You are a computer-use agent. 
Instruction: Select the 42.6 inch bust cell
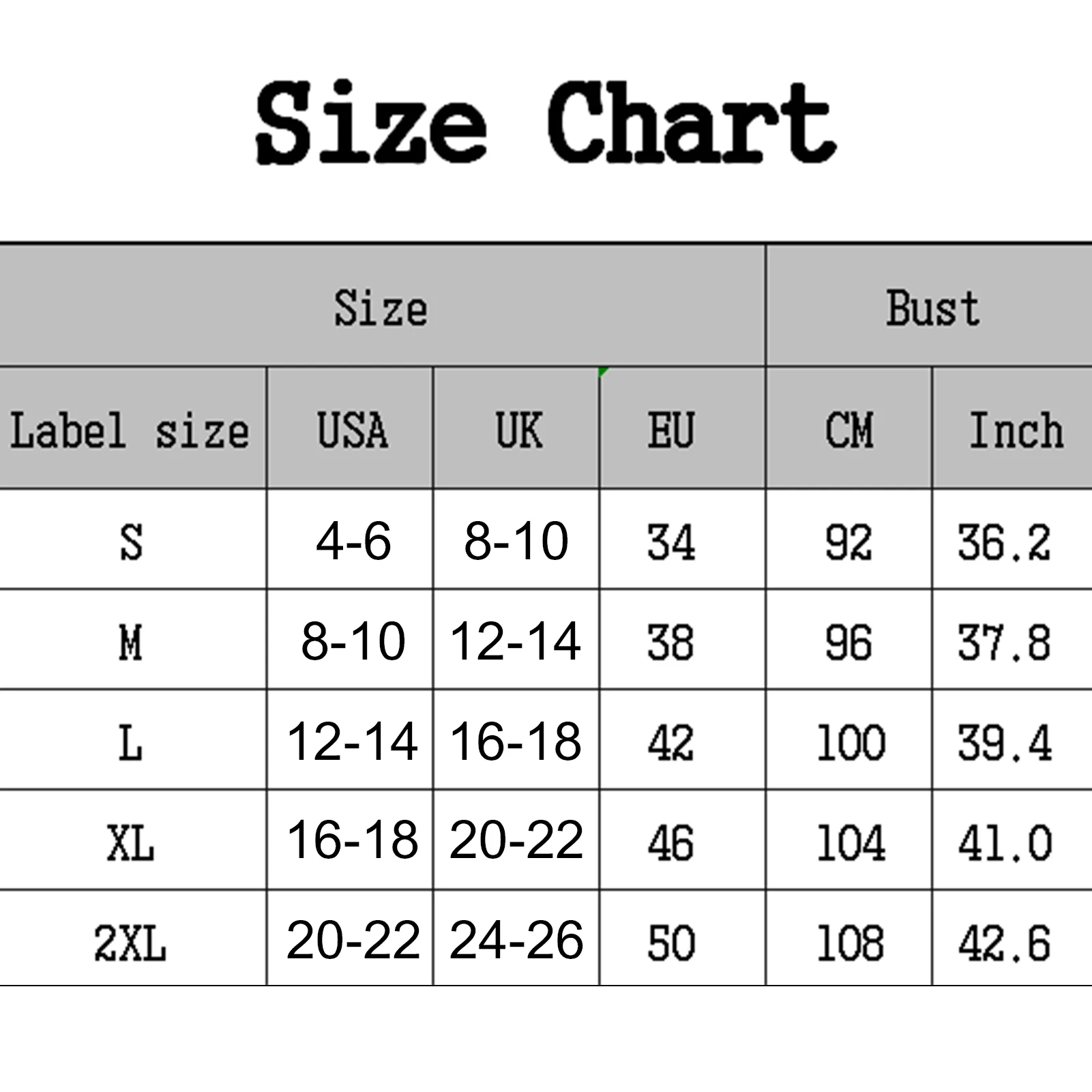[1004, 943]
